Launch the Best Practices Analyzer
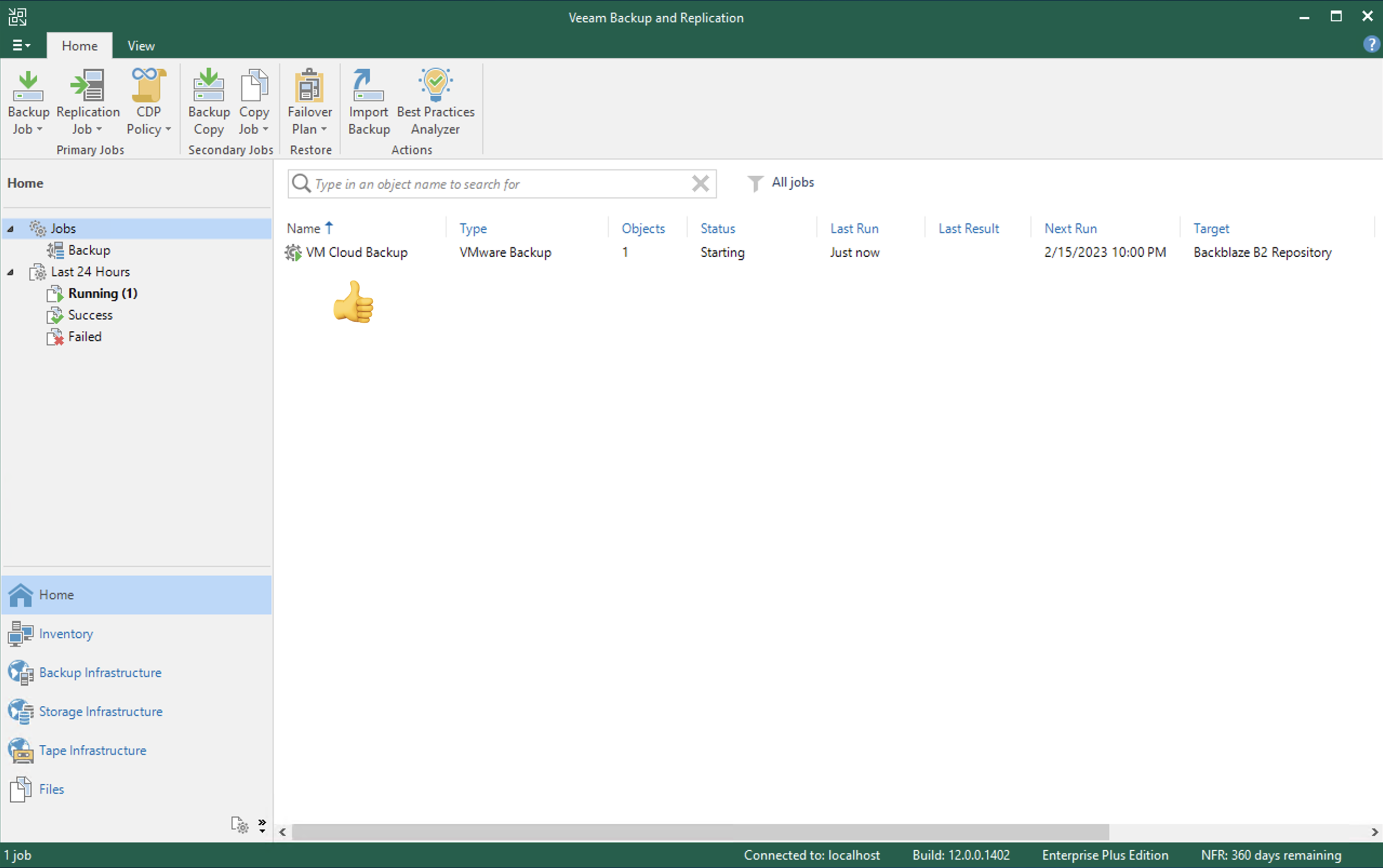Image resolution: width=1383 pixels, height=868 pixels. pos(435,102)
